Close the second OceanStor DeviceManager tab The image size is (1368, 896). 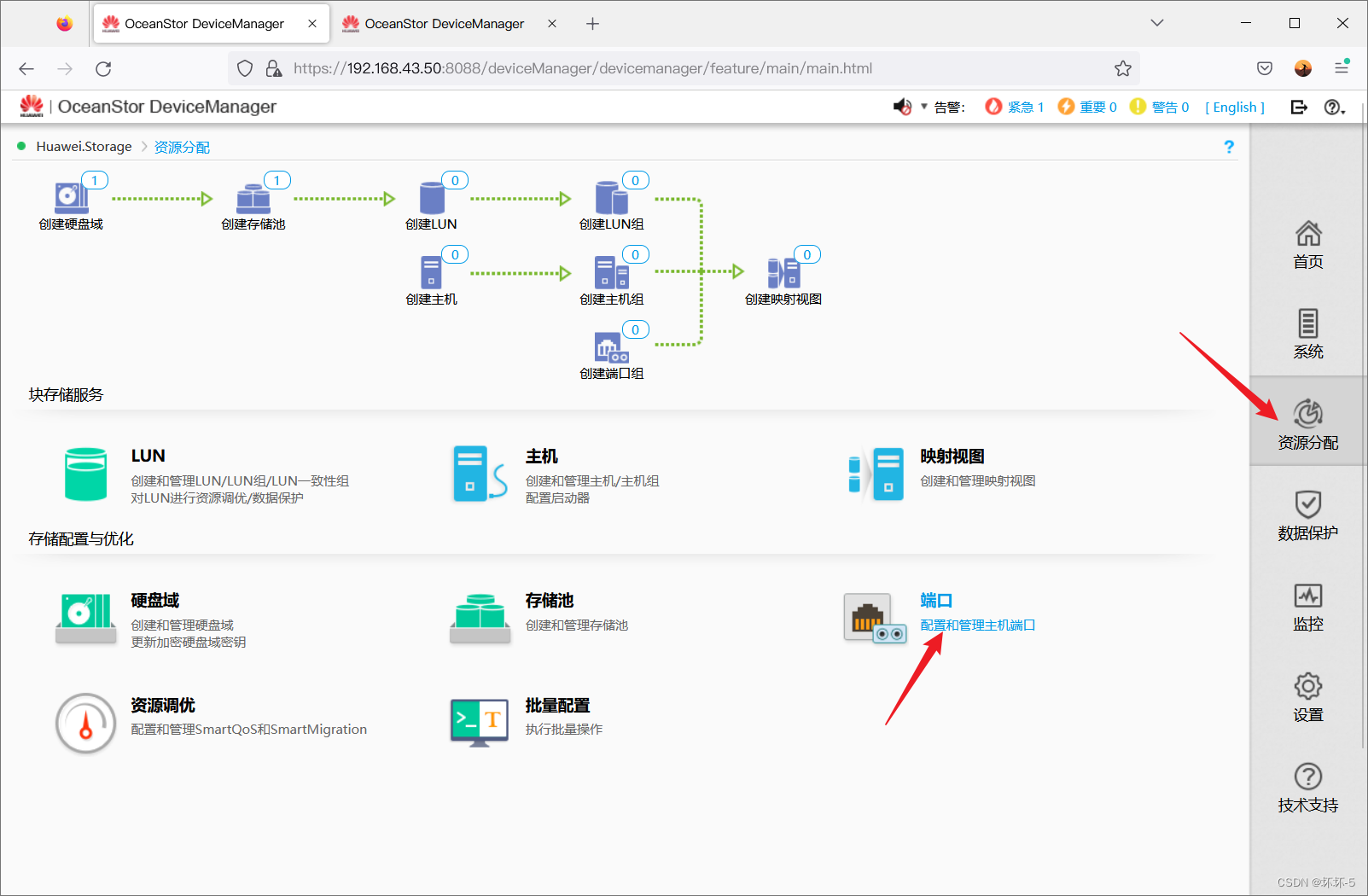tap(552, 24)
